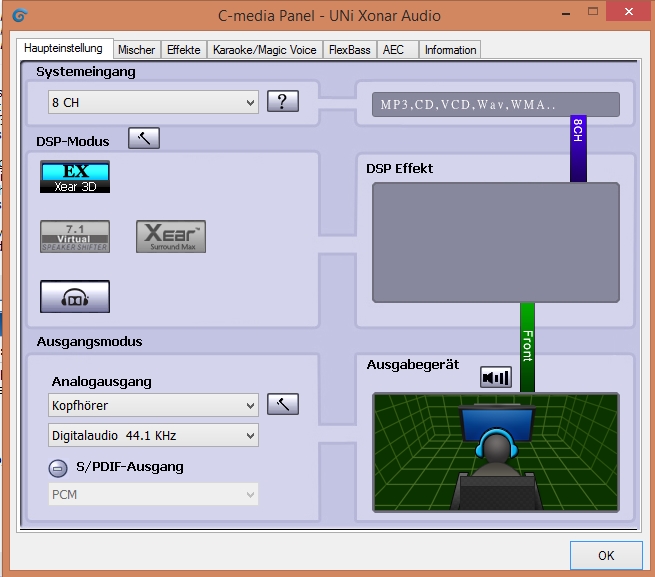Click the MP3,CD,VCD,Wav,WMA source box
Viewport: 655px width, 577px height.
pos(496,104)
